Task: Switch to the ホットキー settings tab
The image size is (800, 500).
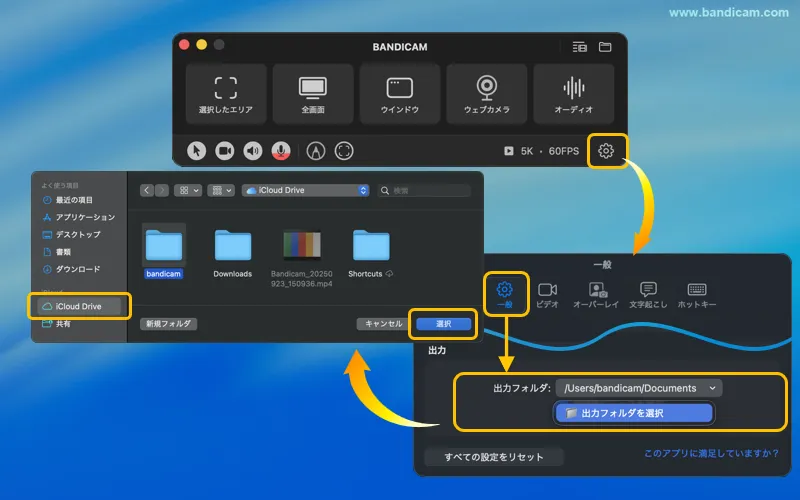Action: click(697, 295)
